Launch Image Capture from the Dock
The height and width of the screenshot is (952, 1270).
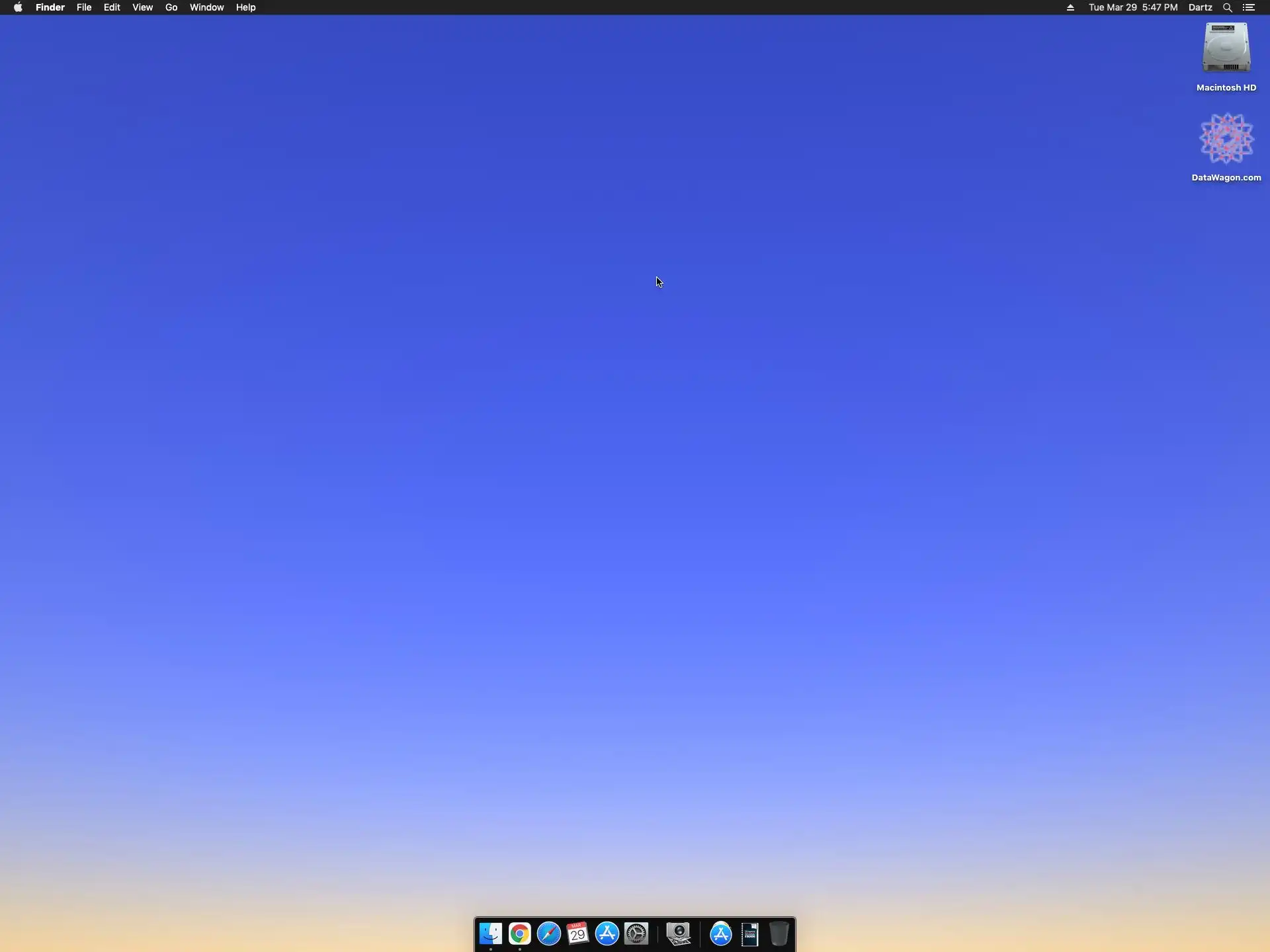coord(679,933)
